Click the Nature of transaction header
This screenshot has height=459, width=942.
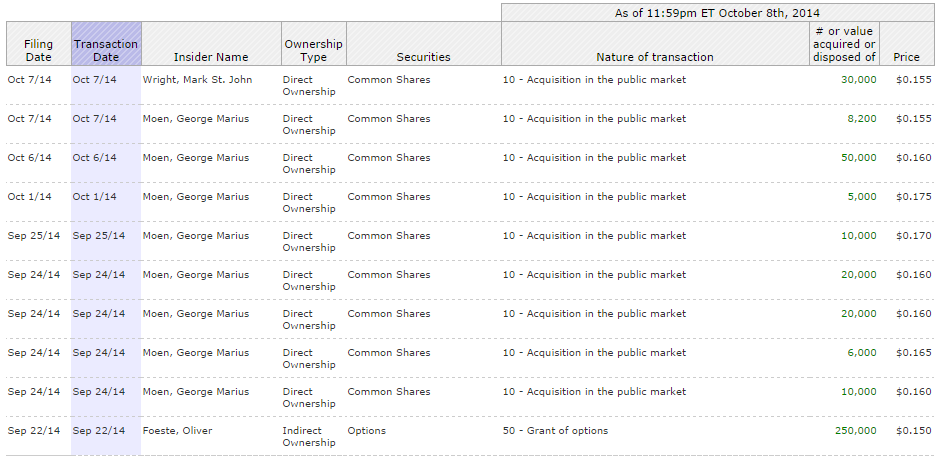654,57
